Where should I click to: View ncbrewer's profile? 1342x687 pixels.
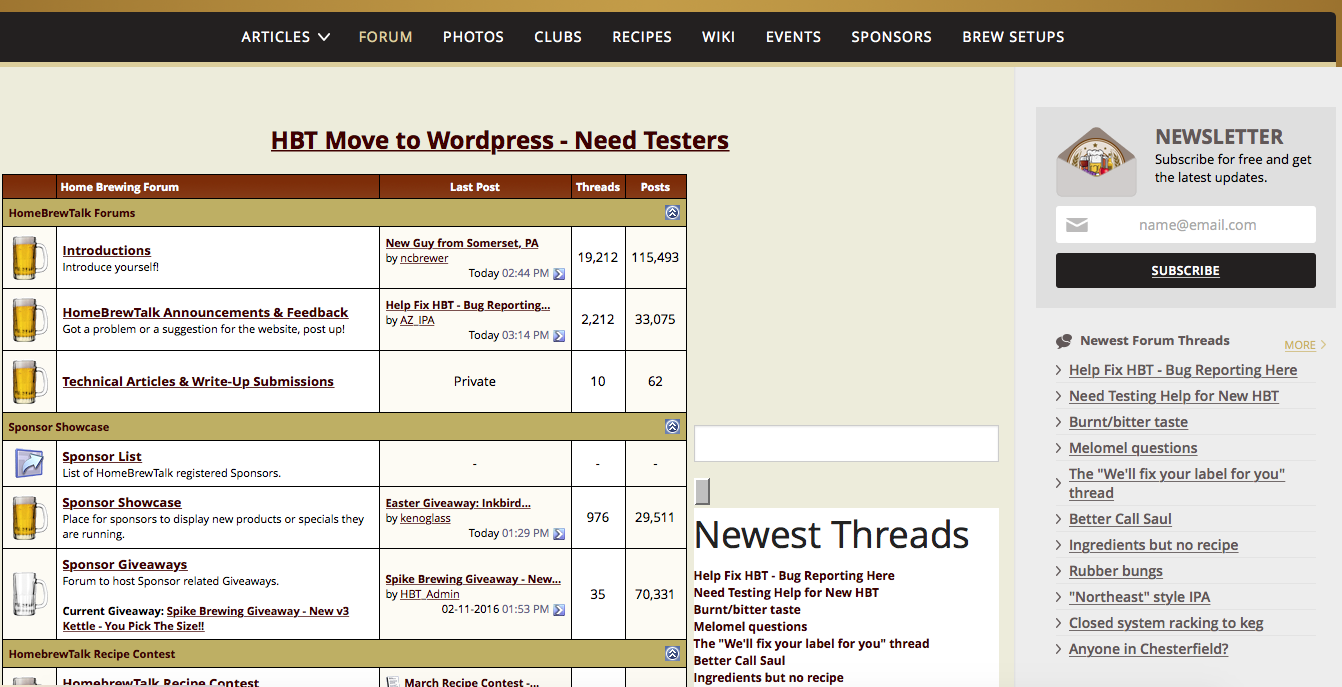pyautogui.click(x=424, y=259)
